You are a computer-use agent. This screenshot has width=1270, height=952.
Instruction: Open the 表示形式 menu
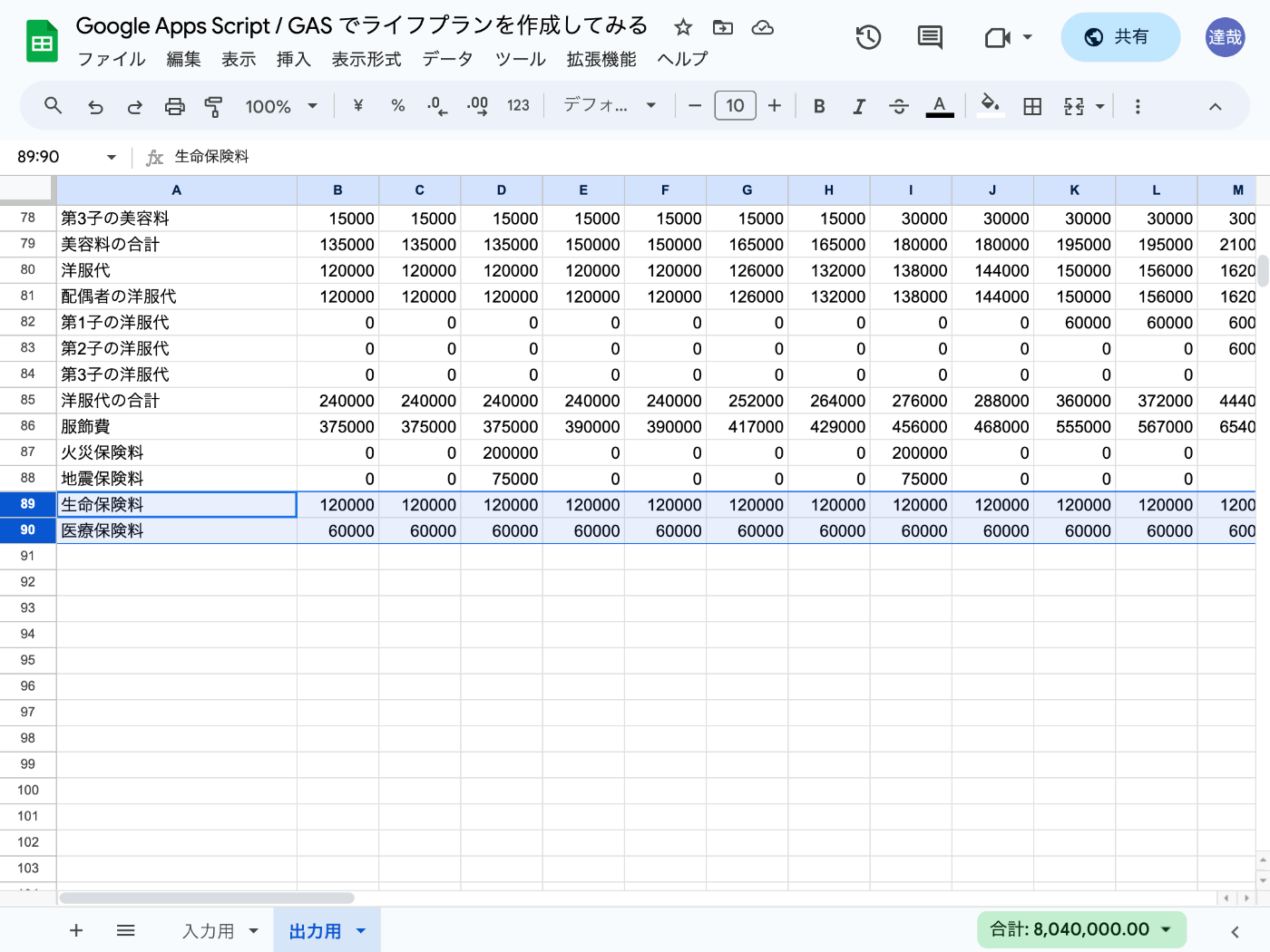coord(366,59)
